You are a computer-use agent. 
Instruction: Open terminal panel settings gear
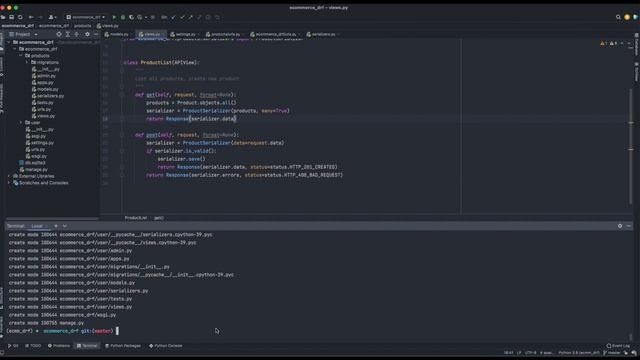[620, 226]
